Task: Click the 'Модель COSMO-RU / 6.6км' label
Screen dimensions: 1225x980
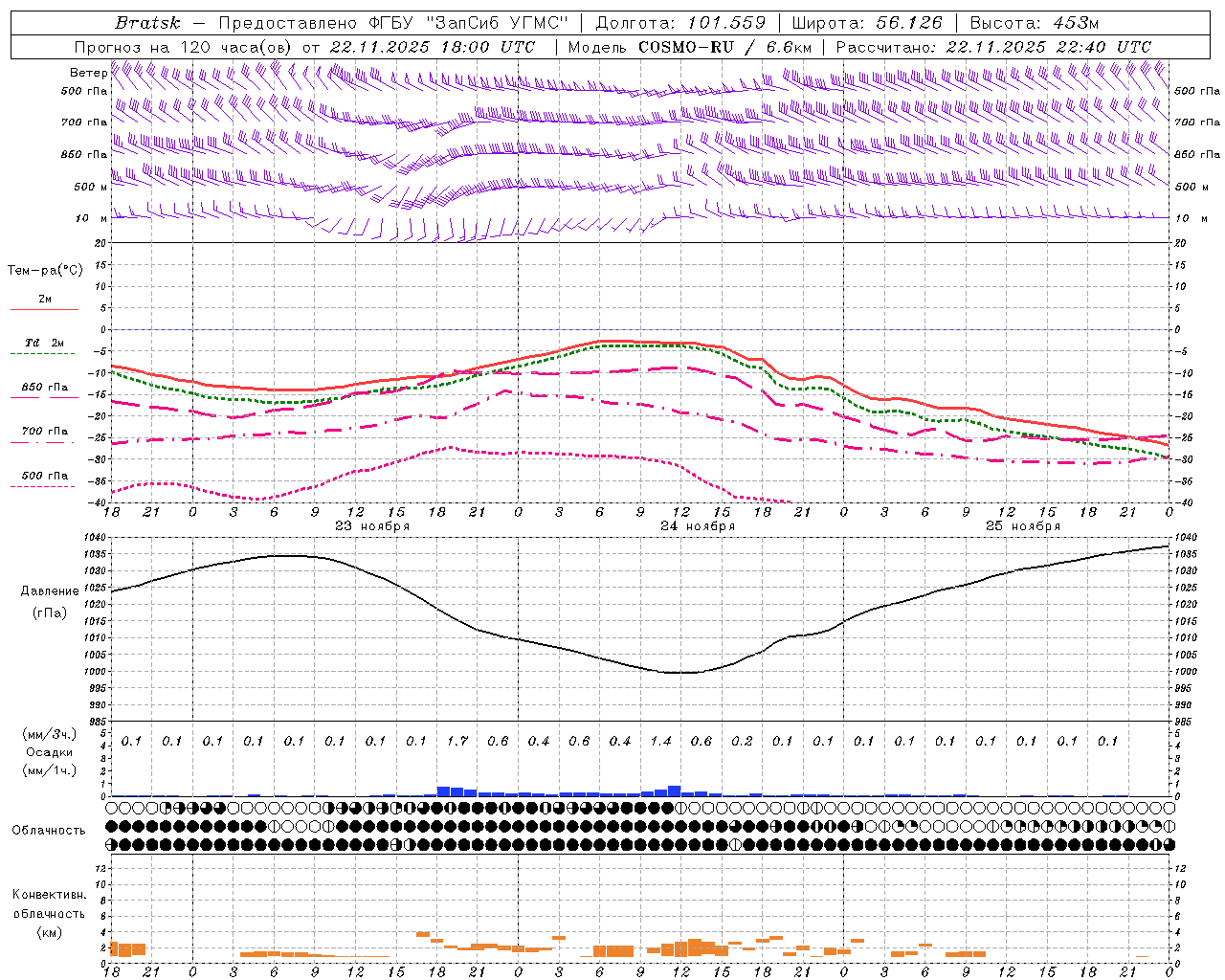Action: tap(690, 47)
